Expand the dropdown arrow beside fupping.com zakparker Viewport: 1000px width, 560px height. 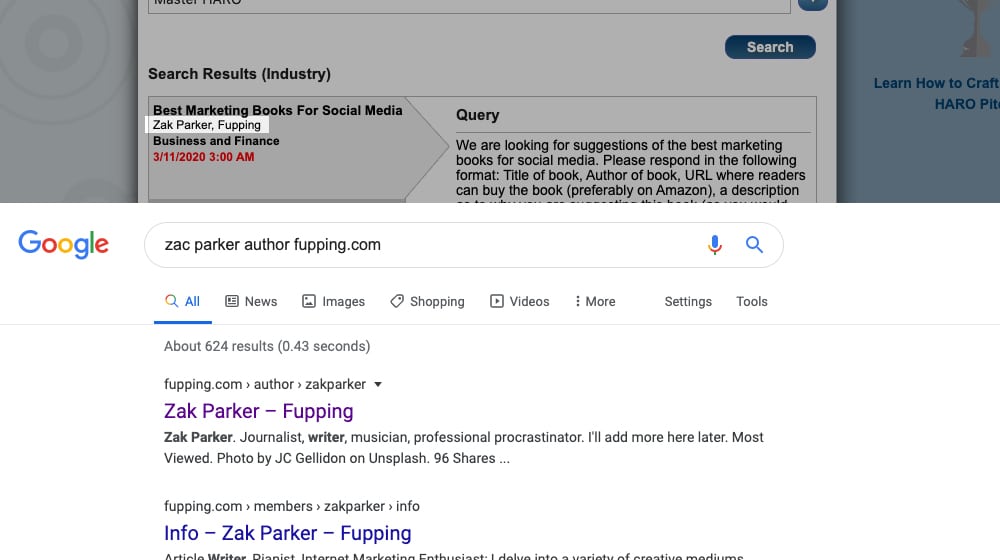point(378,385)
